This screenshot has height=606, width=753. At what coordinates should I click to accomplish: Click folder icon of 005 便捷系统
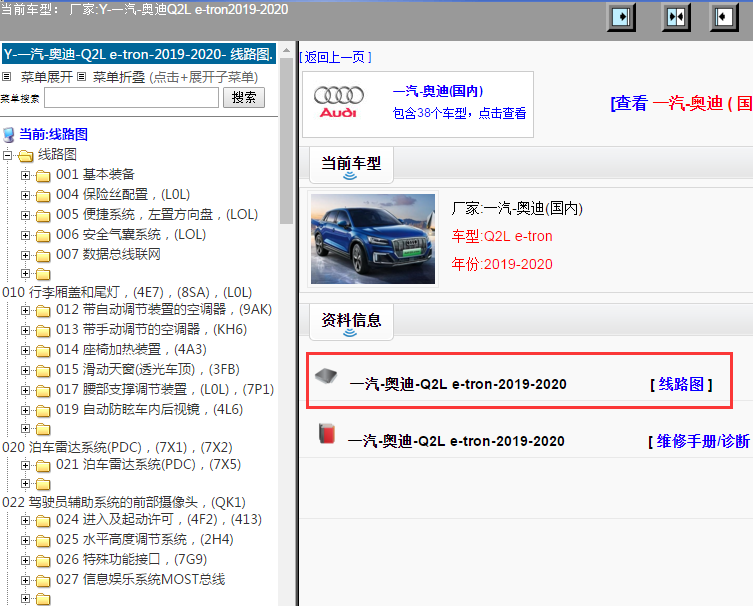[x=43, y=216]
